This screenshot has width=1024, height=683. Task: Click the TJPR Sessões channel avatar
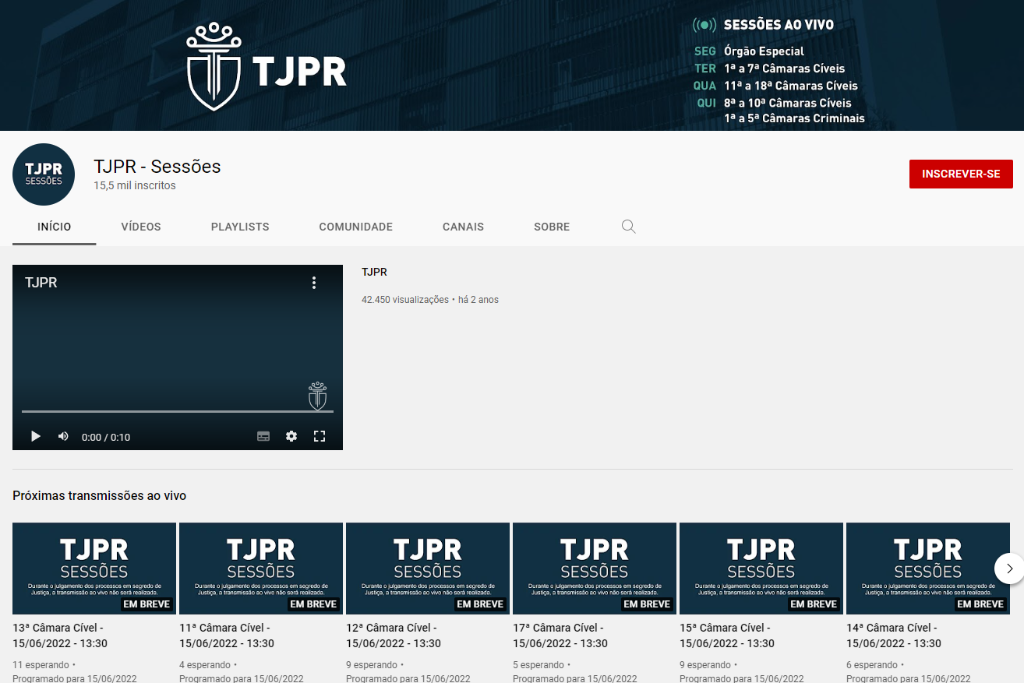click(x=44, y=174)
